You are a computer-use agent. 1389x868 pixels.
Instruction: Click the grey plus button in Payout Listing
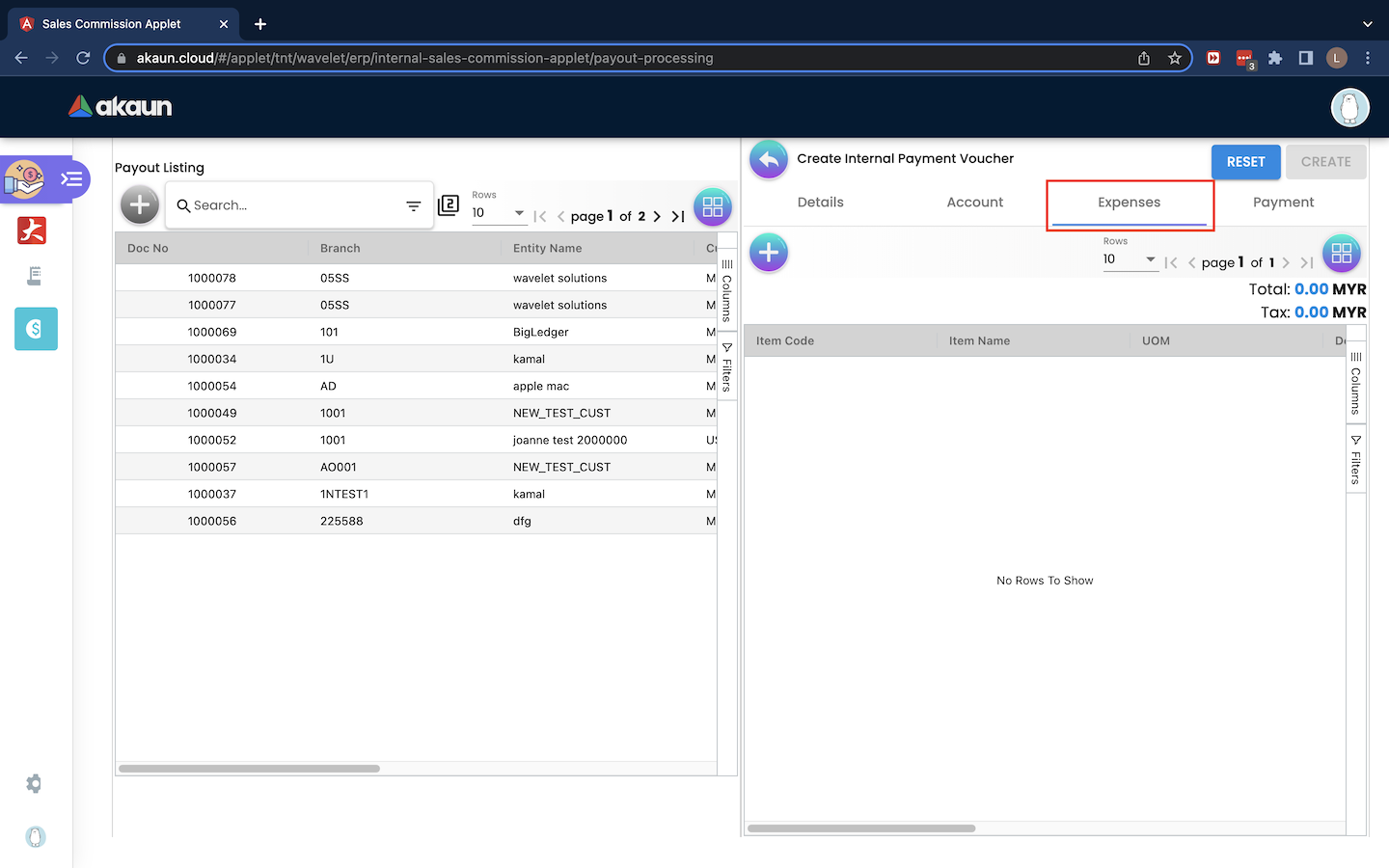pos(140,204)
